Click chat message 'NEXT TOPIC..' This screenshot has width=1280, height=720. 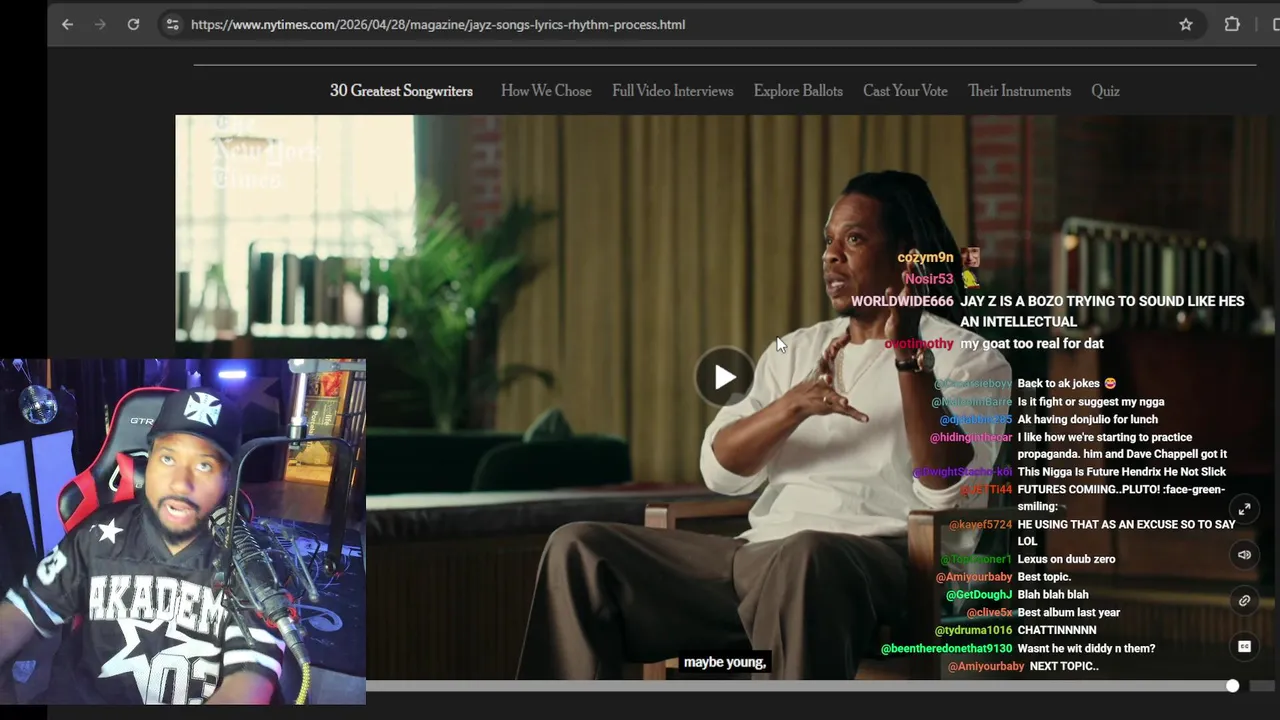[x=1064, y=667]
